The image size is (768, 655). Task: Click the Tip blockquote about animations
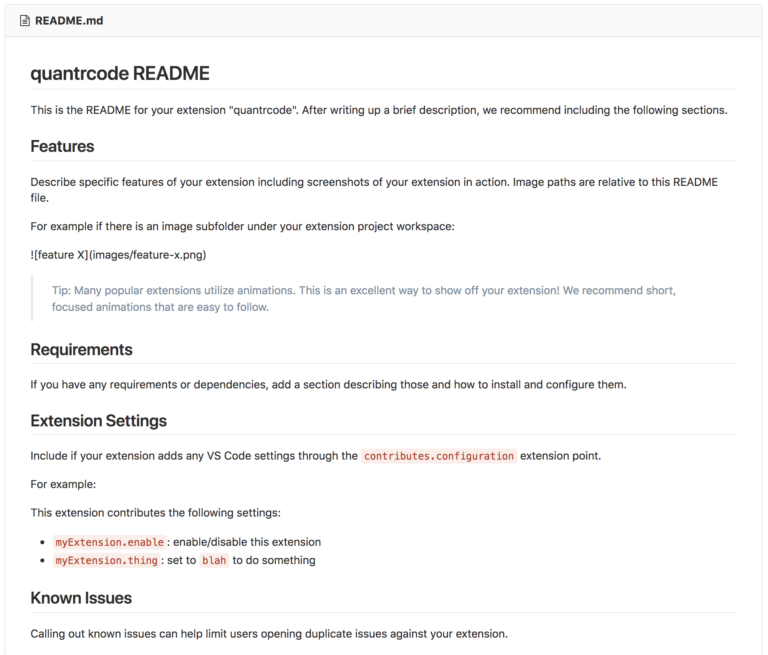363,298
